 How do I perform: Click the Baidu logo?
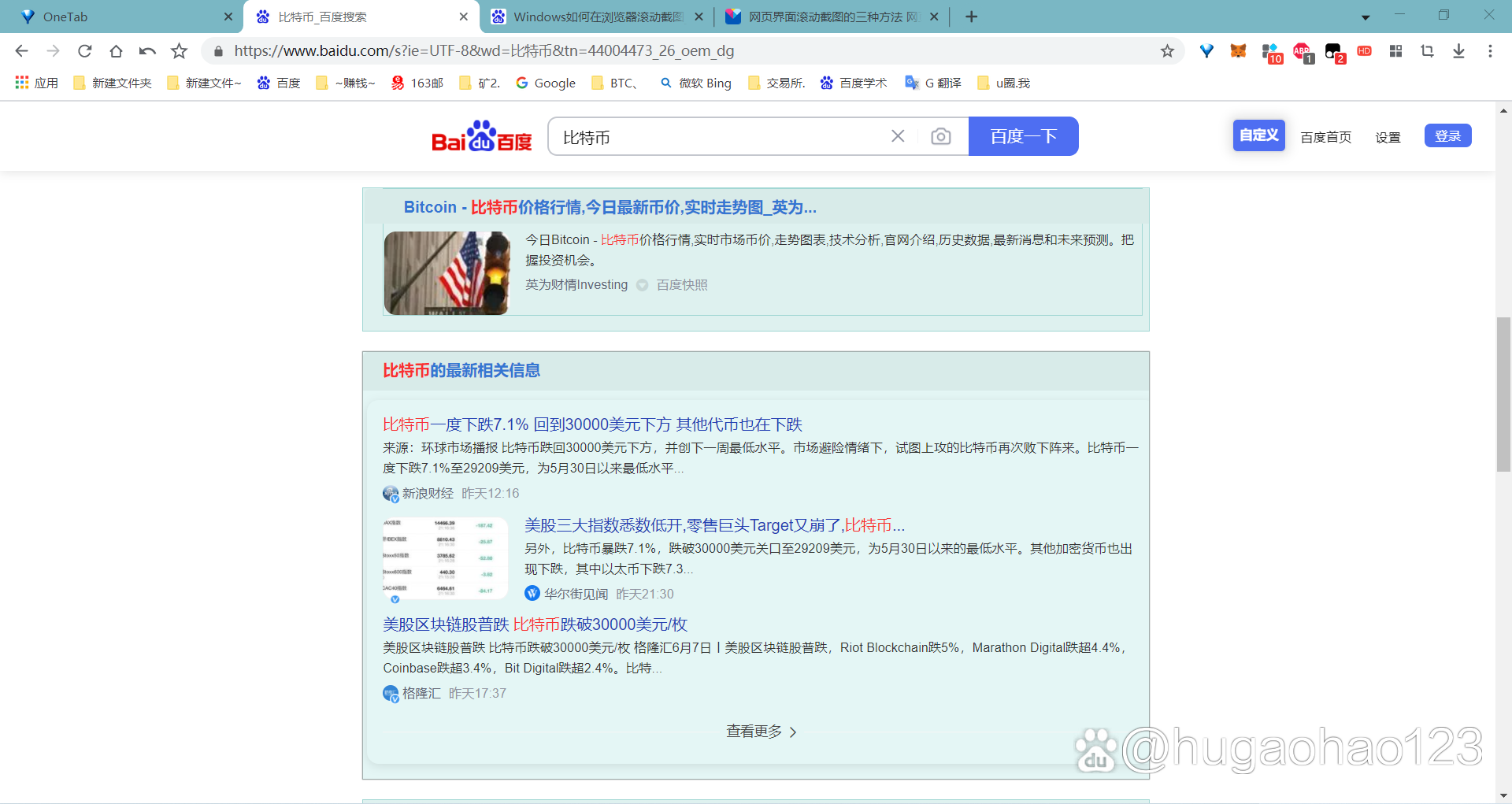pyautogui.click(x=482, y=135)
